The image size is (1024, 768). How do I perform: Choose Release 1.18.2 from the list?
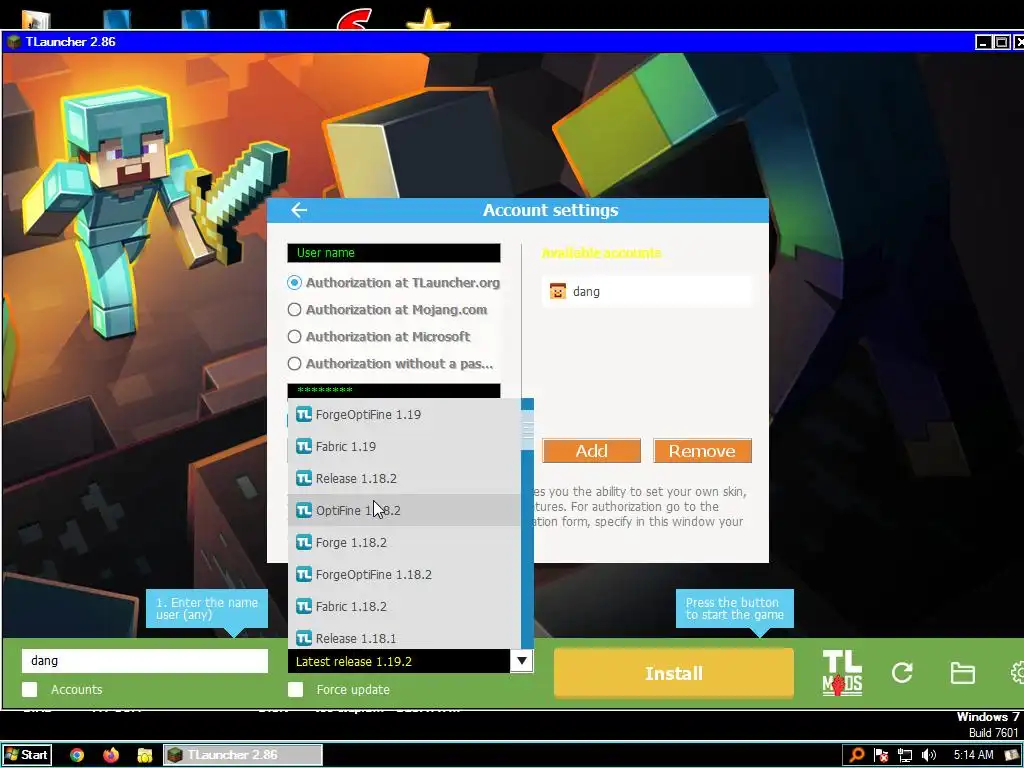(x=404, y=478)
